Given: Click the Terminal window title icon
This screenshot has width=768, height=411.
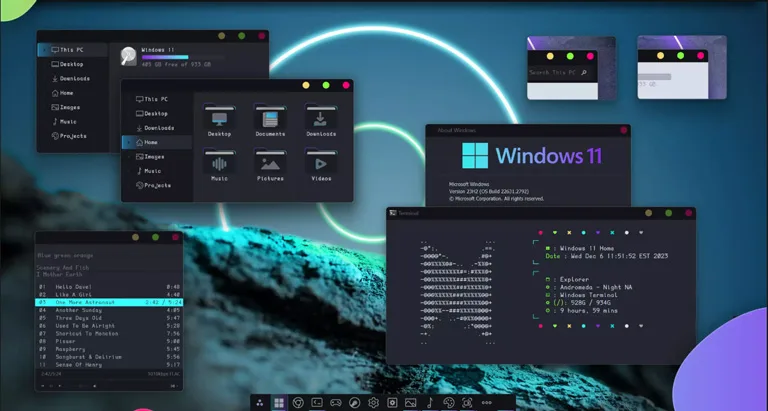Looking at the screenshot, I should coord(392,213).
